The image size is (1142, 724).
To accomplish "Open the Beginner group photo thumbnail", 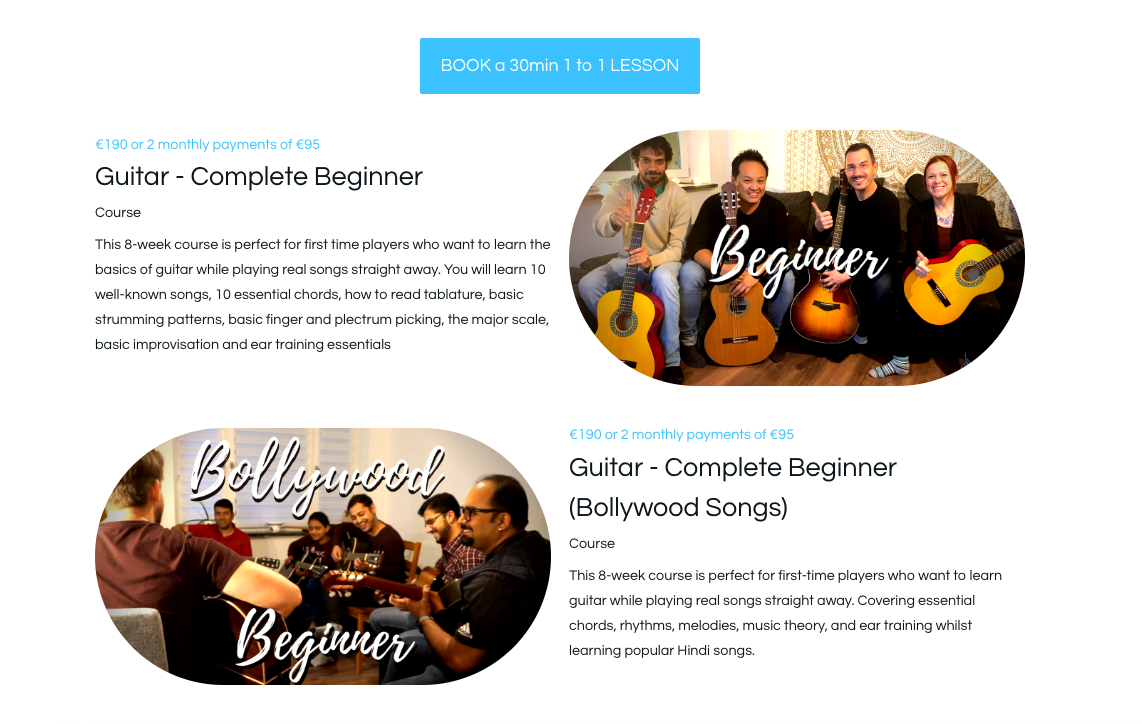I will (x=797, y=258).
